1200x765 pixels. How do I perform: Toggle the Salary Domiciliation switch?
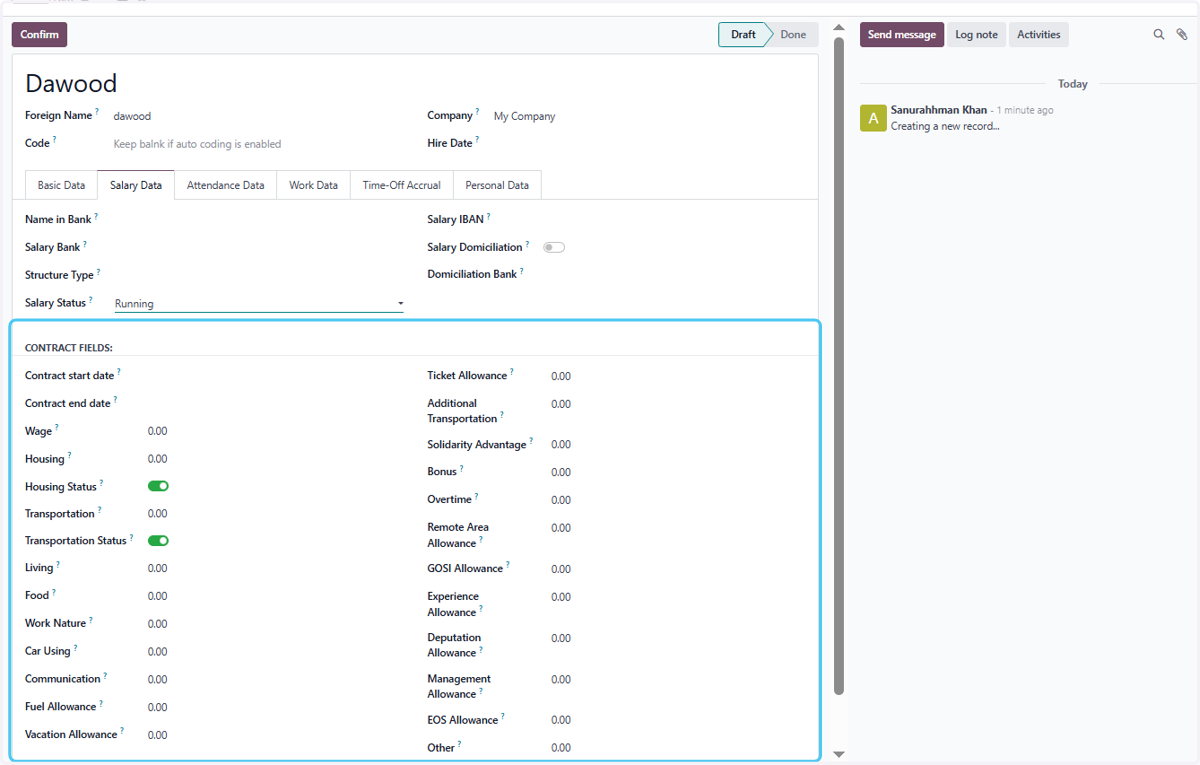coord(554,247)
